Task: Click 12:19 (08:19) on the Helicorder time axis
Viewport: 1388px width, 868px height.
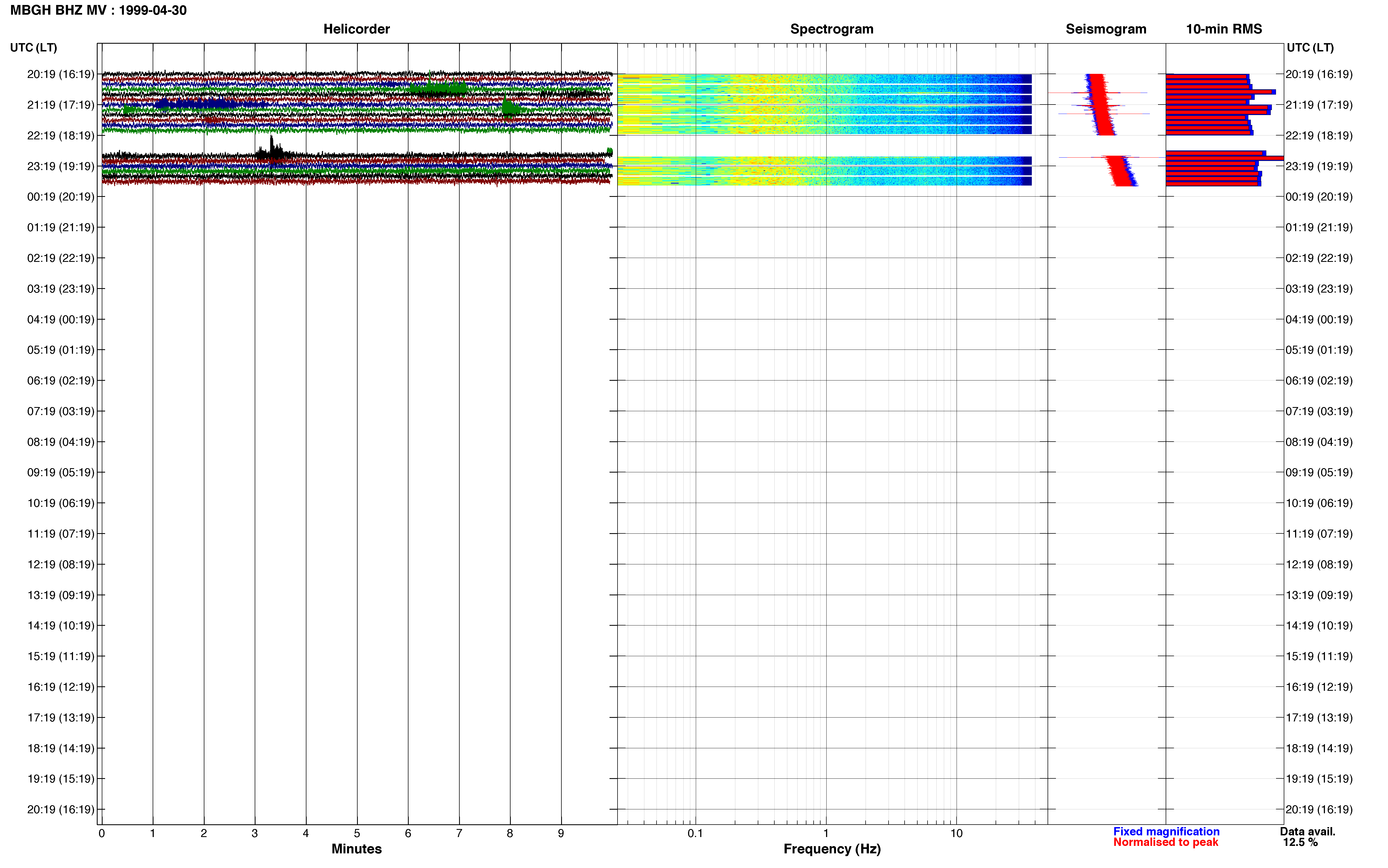Action: [61, 564]
